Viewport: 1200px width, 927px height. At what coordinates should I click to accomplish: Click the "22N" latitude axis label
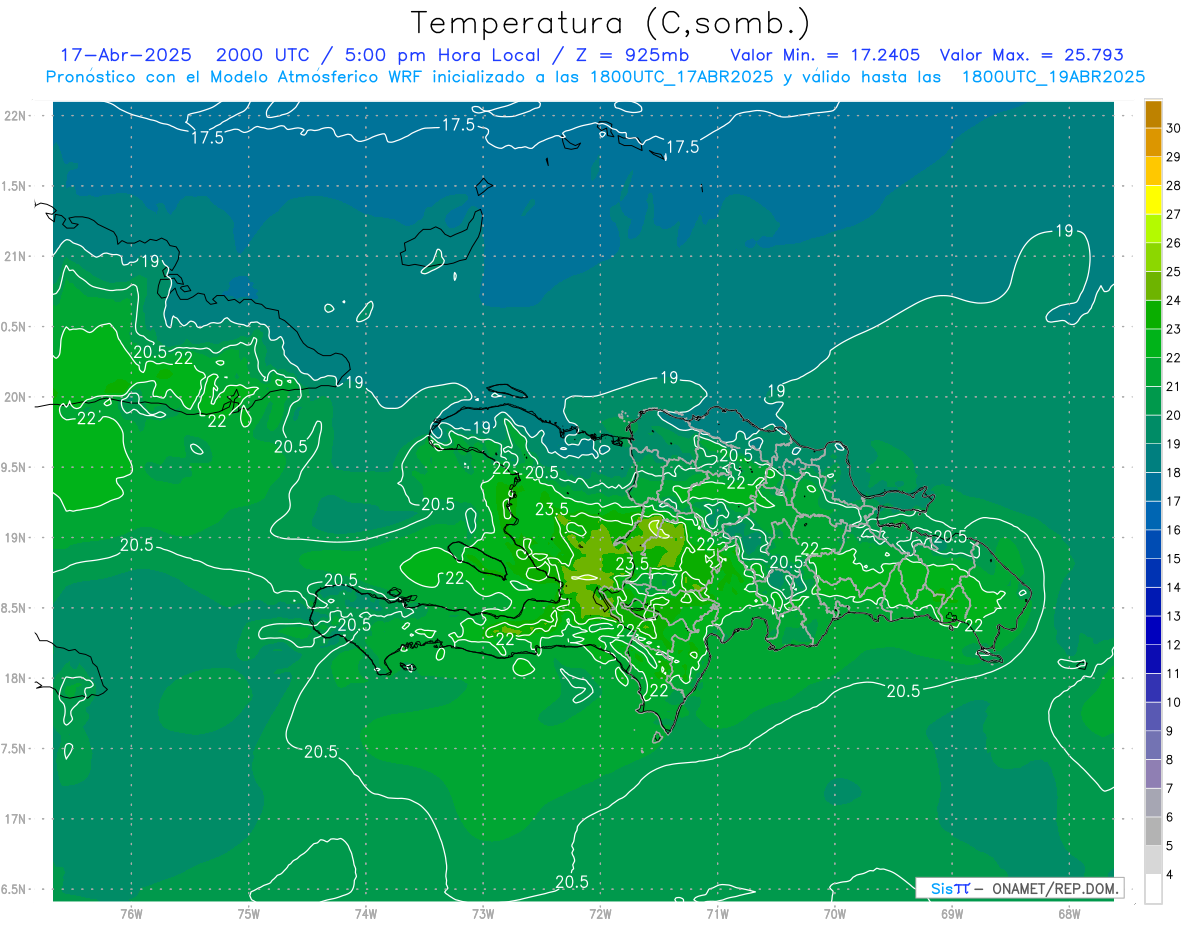tap(14, 115)
